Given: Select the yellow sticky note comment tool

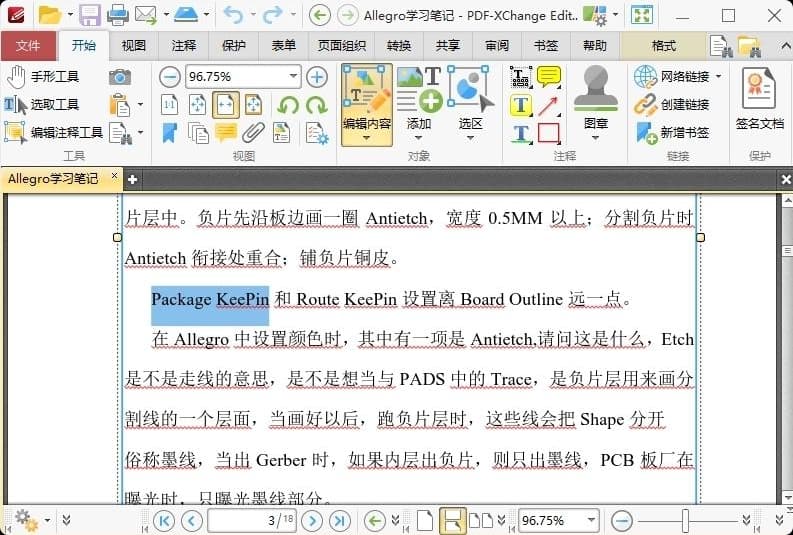Looking at the screenshot, I should click(x=549, y=77).
